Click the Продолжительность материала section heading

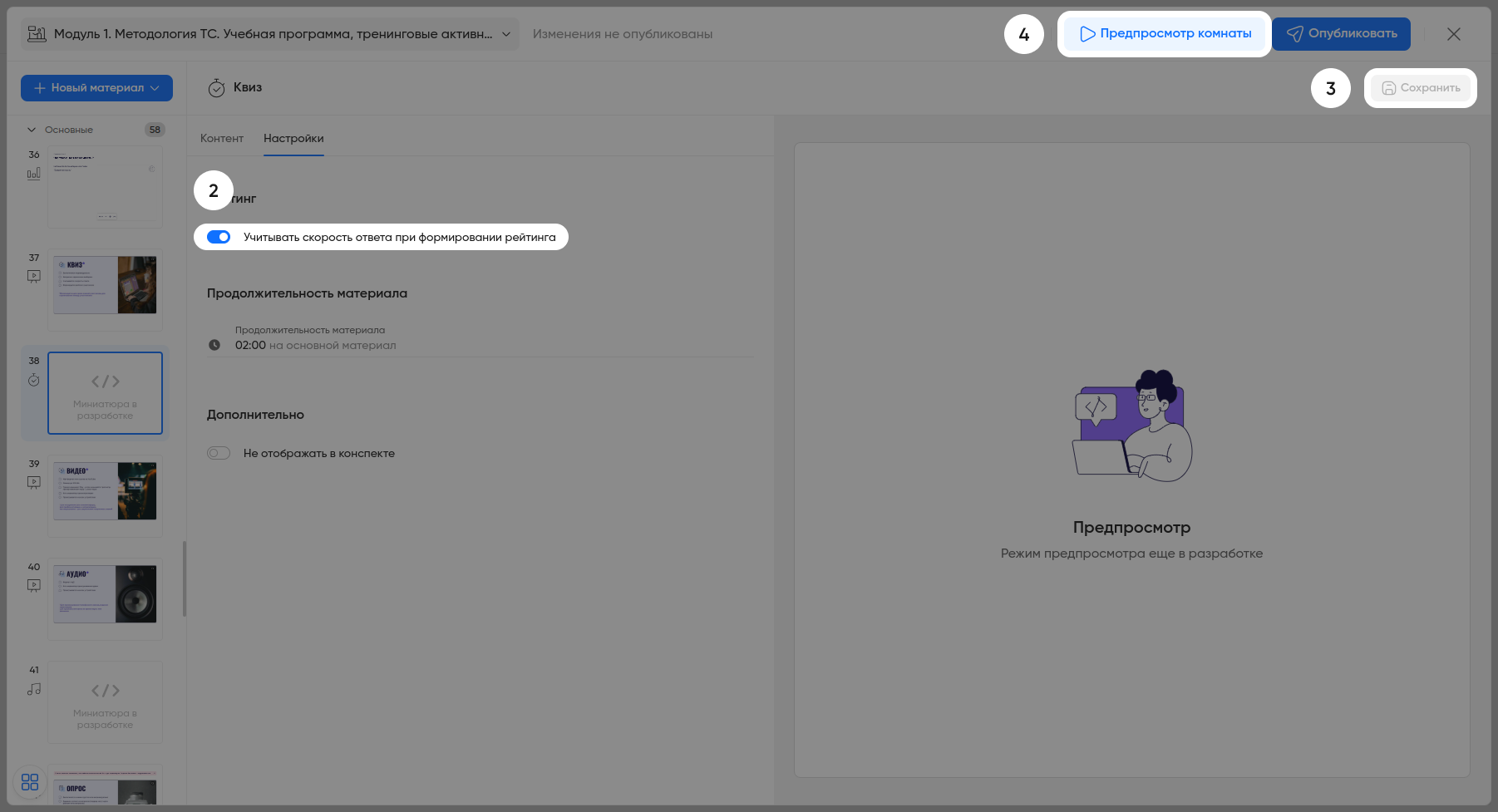click(x=307, y=293)
